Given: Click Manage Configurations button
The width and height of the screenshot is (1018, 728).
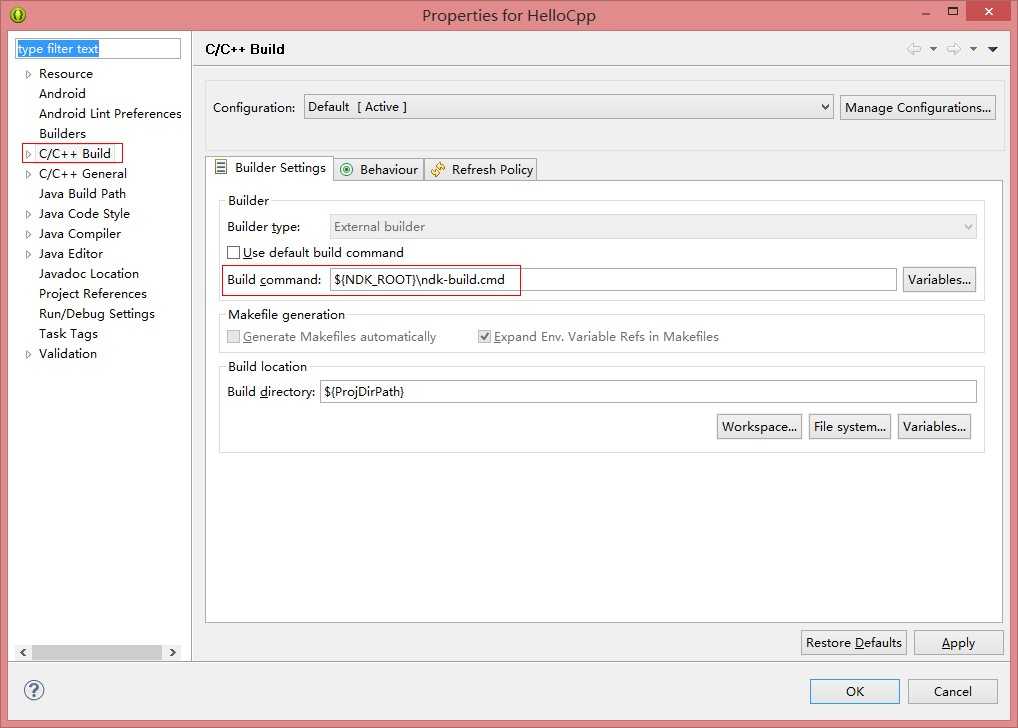Looking at the screenshot, I should (x=917, y=108).
